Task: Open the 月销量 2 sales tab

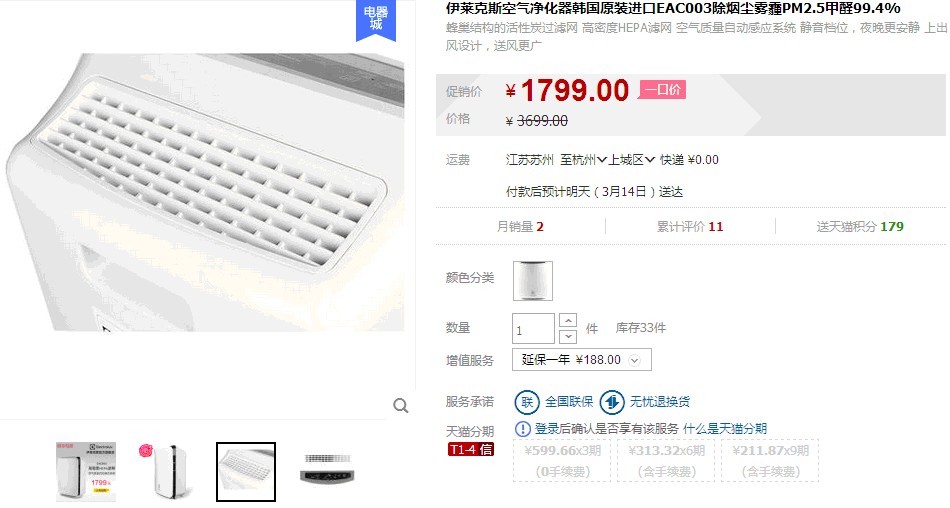Action: coord(520,227)
